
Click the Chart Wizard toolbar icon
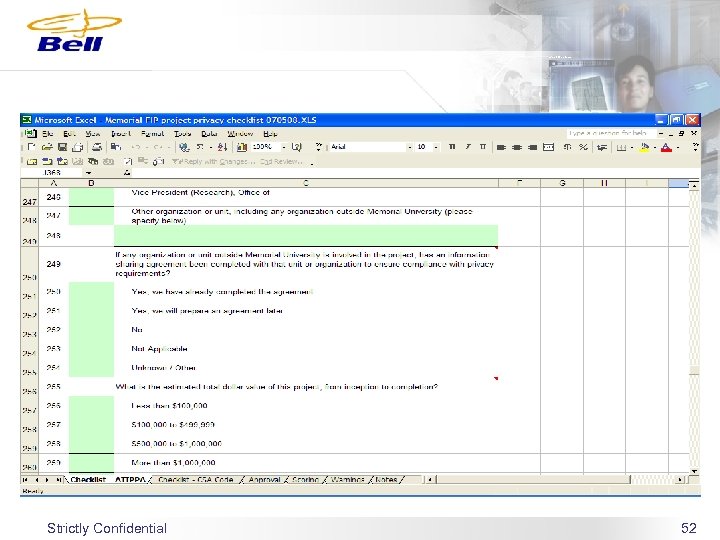click(x=242, y=147)
